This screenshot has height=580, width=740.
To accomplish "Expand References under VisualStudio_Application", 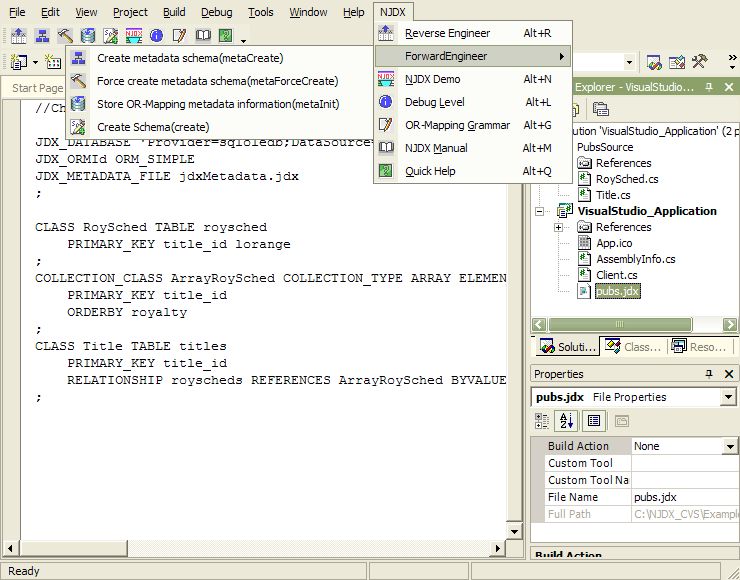I will coord(558,227).
